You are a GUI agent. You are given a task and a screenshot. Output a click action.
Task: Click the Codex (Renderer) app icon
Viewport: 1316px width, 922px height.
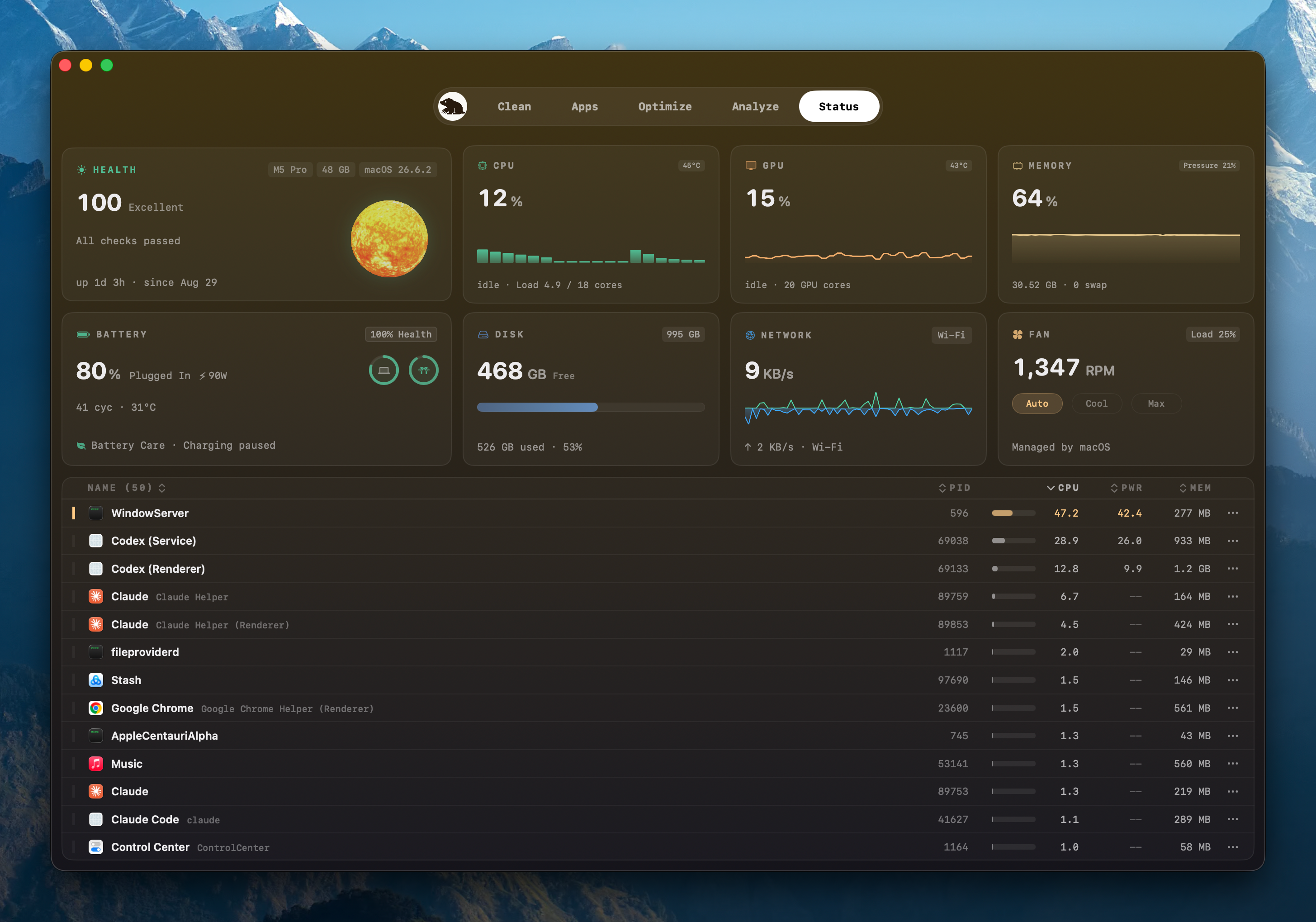[96, 569]
